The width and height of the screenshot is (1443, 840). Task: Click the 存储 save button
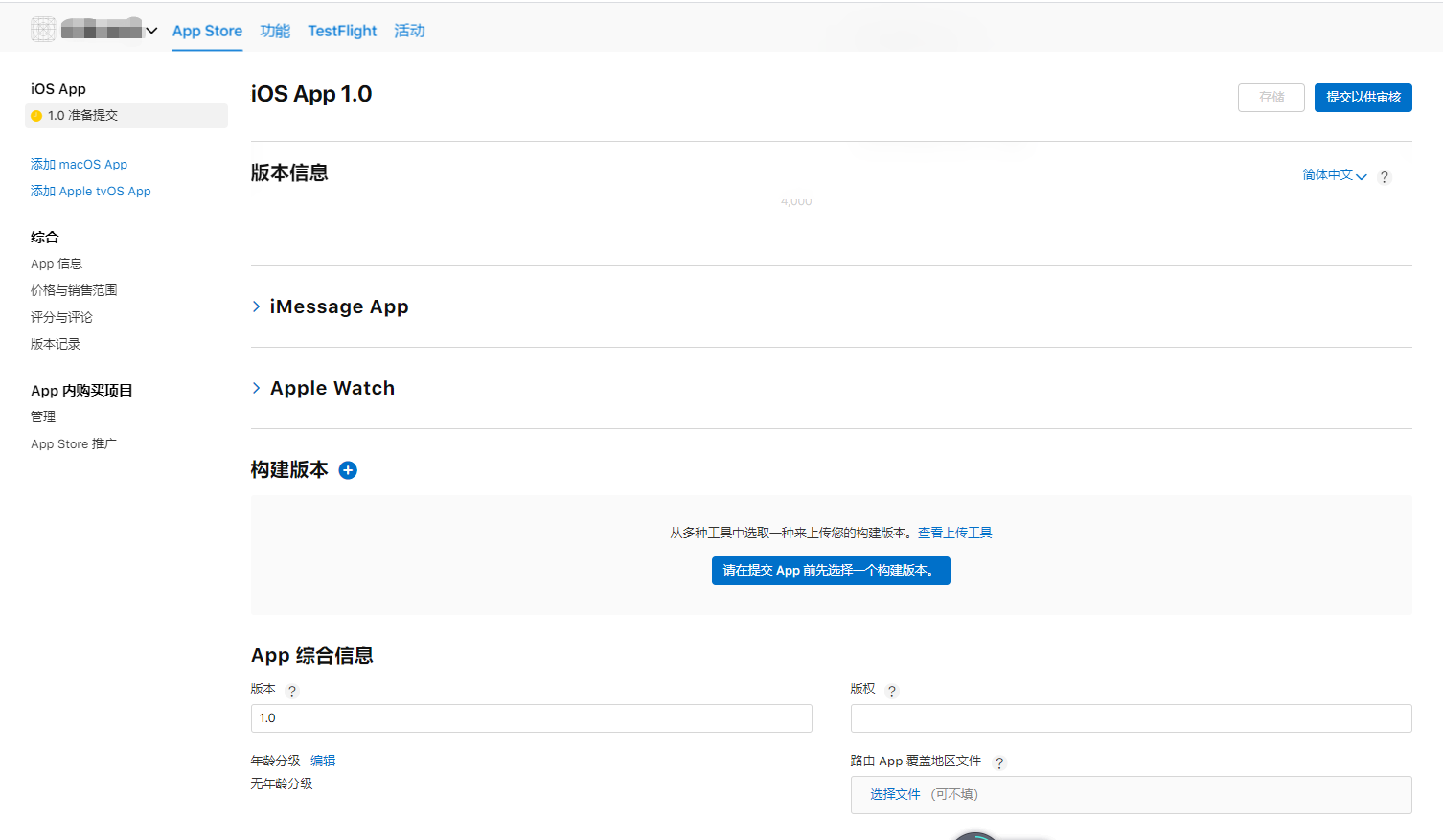coord(1271,98)
